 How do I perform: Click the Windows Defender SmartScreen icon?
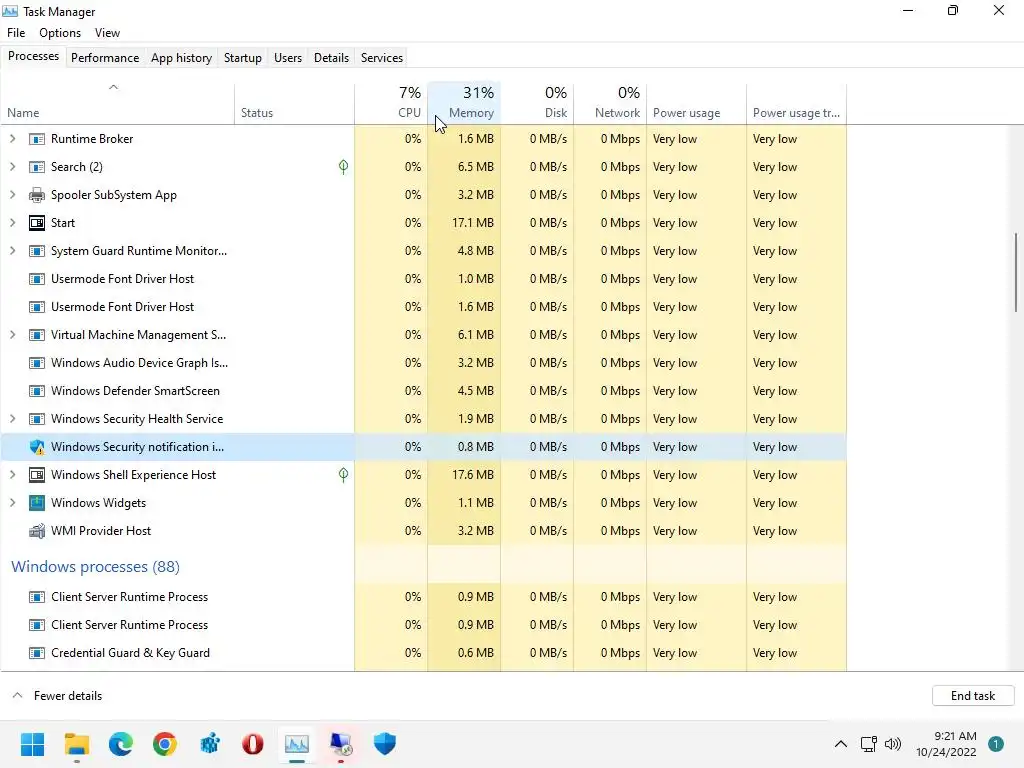coord(37,391)
